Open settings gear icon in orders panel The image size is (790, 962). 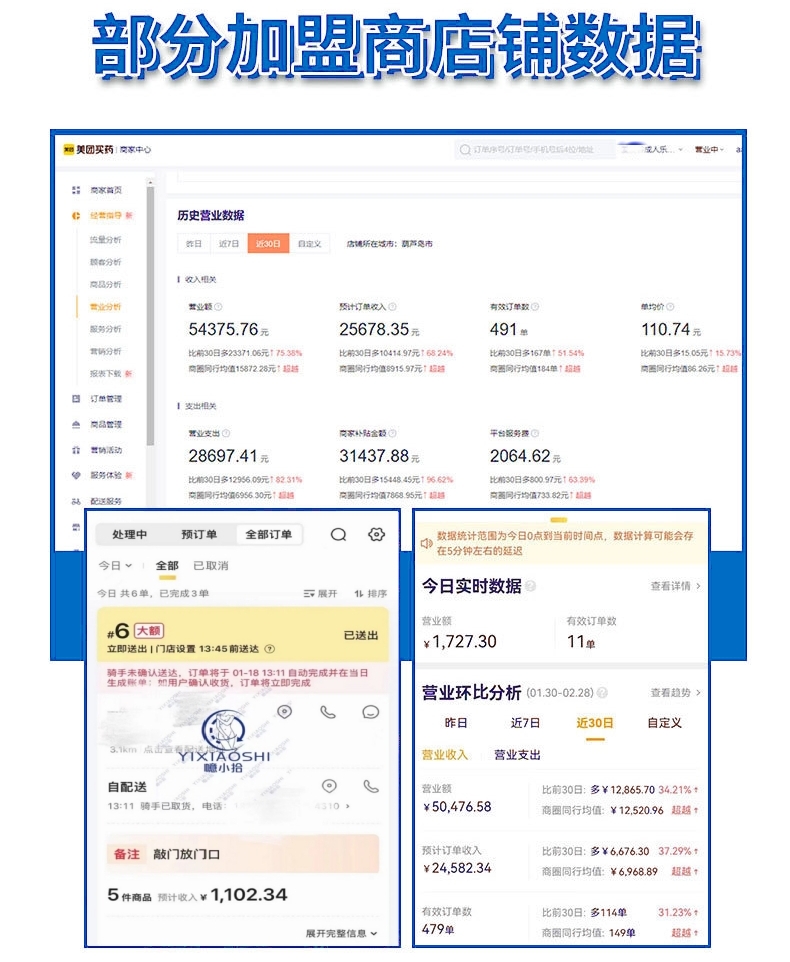(x=376, y=535)
